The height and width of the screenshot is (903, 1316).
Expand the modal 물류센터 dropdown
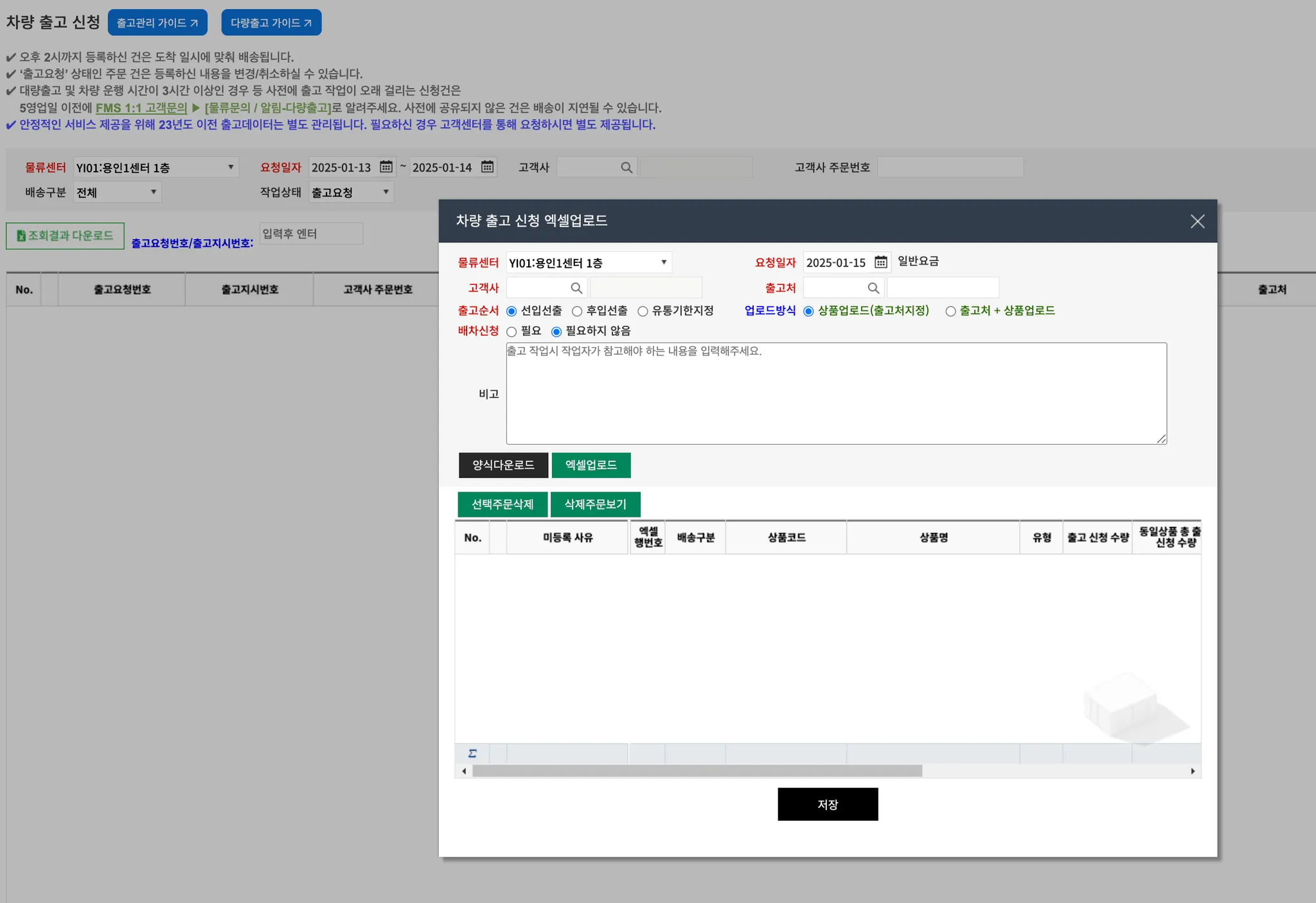pyautogui.click(x=589, y=262)
